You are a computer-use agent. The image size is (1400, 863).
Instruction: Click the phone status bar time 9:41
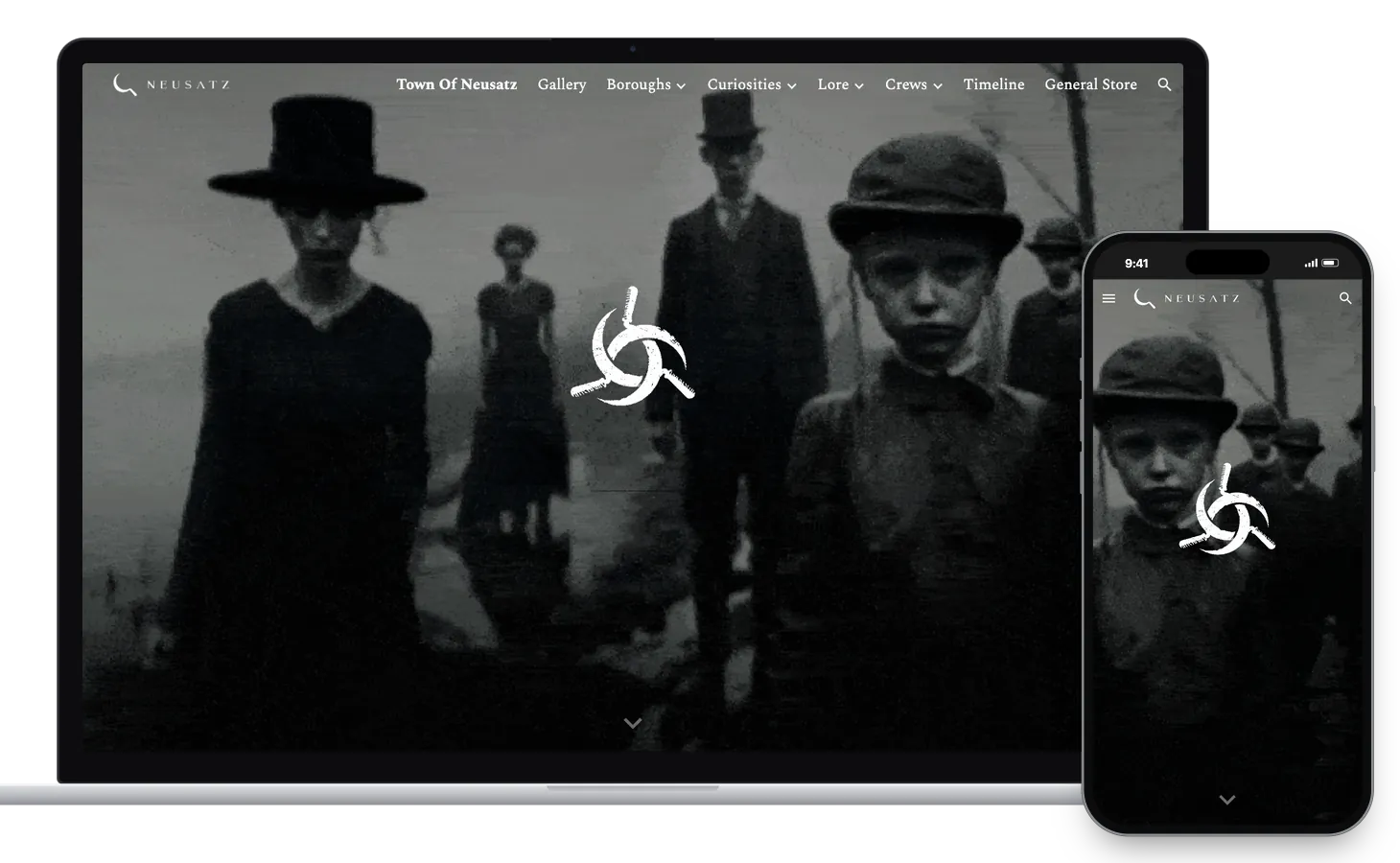(x=1136, y=263)
